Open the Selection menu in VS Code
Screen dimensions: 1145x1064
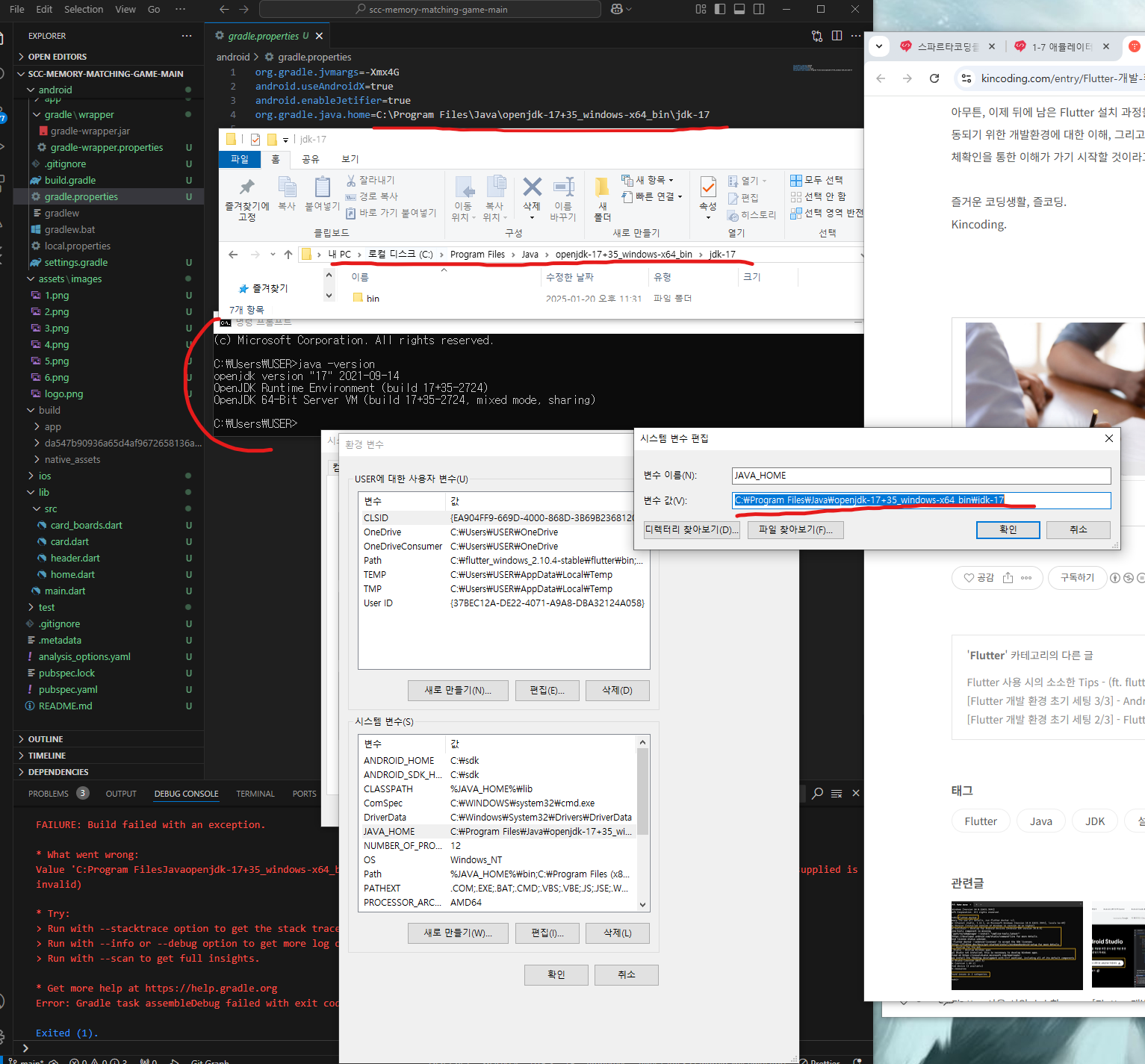84,9
